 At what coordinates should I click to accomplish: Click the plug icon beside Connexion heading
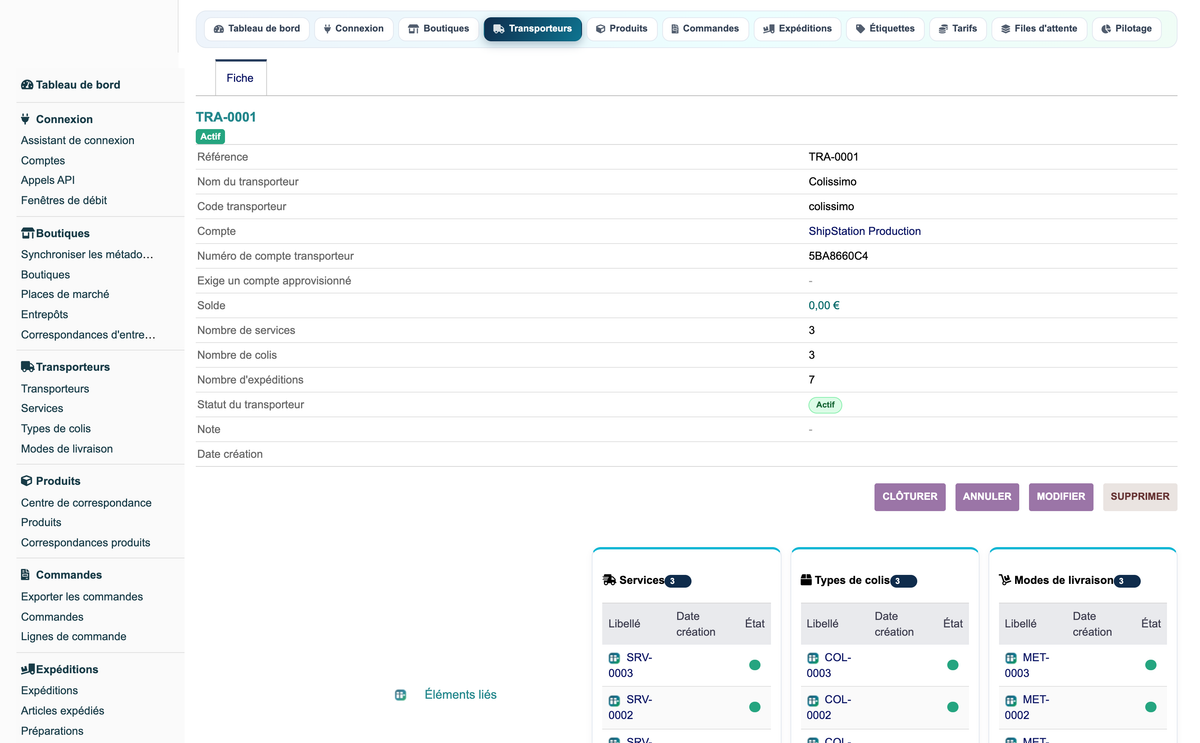tap(26, 119)
